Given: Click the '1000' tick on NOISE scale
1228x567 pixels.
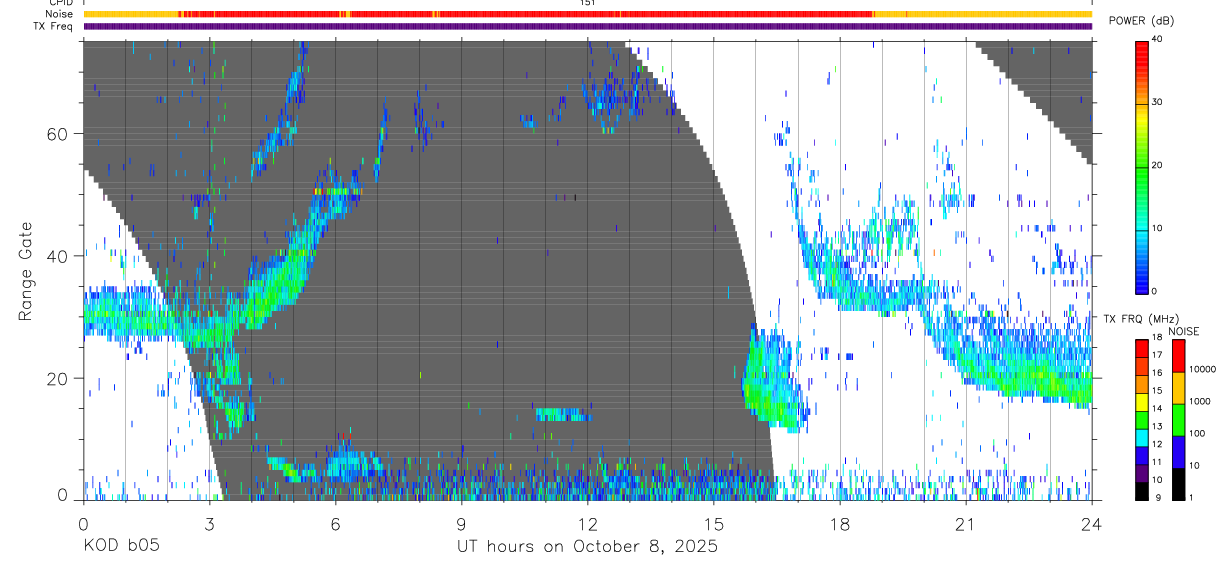Looking at the screenshot, I should (x=1199, y=401).
